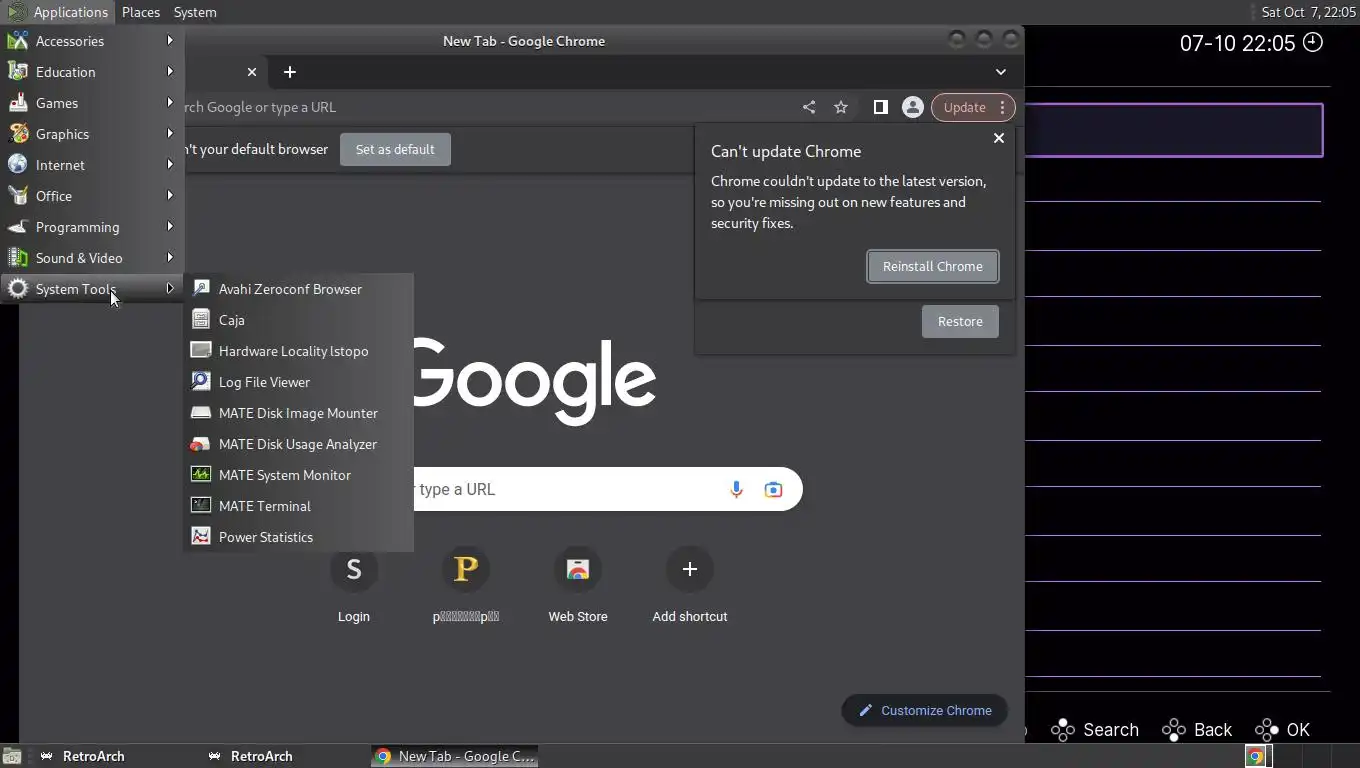Click Customize Chrome button
The image size is (1360, 768).
click(x=924, y=710)
